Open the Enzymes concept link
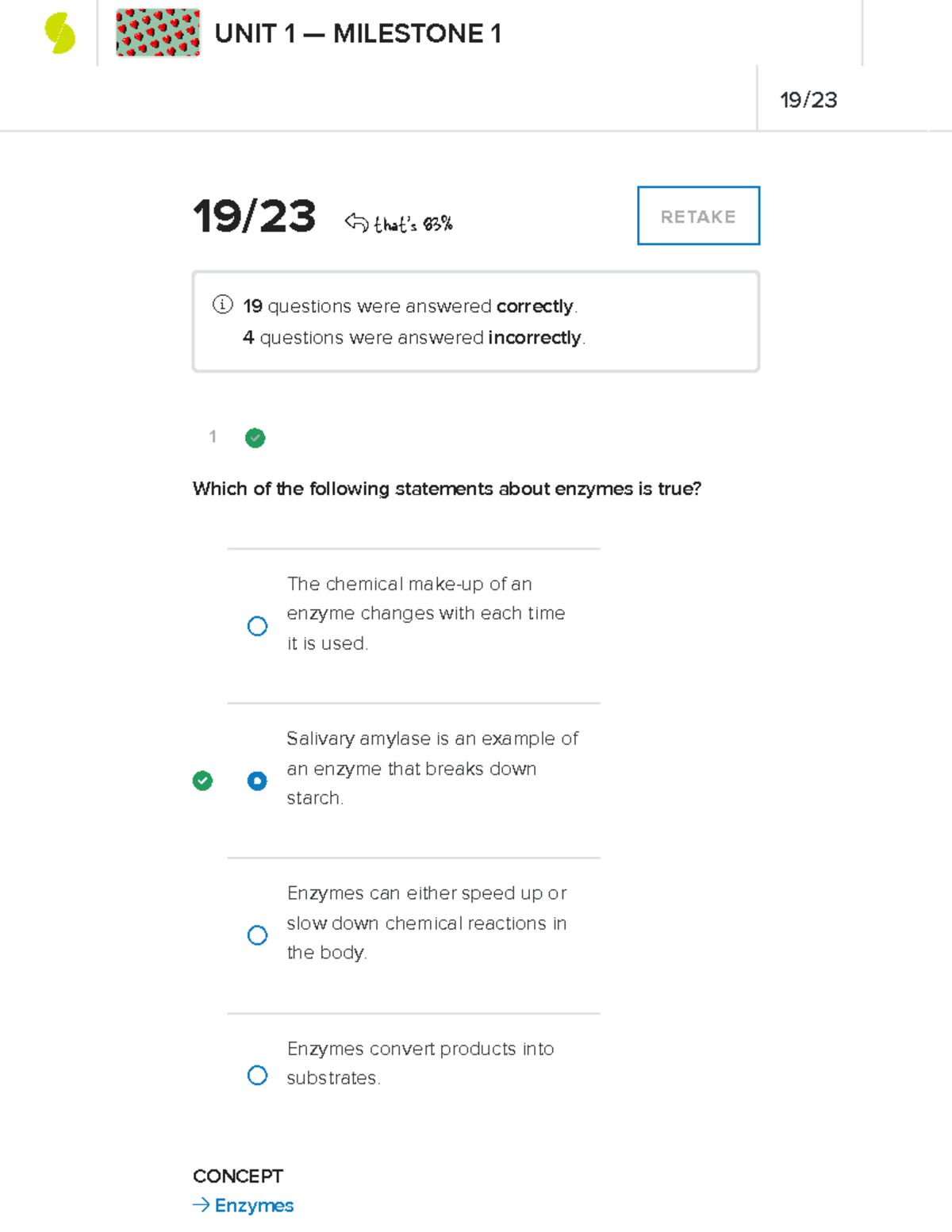The height and width of the screenshot is (1232, 952). coord(252,1205)
